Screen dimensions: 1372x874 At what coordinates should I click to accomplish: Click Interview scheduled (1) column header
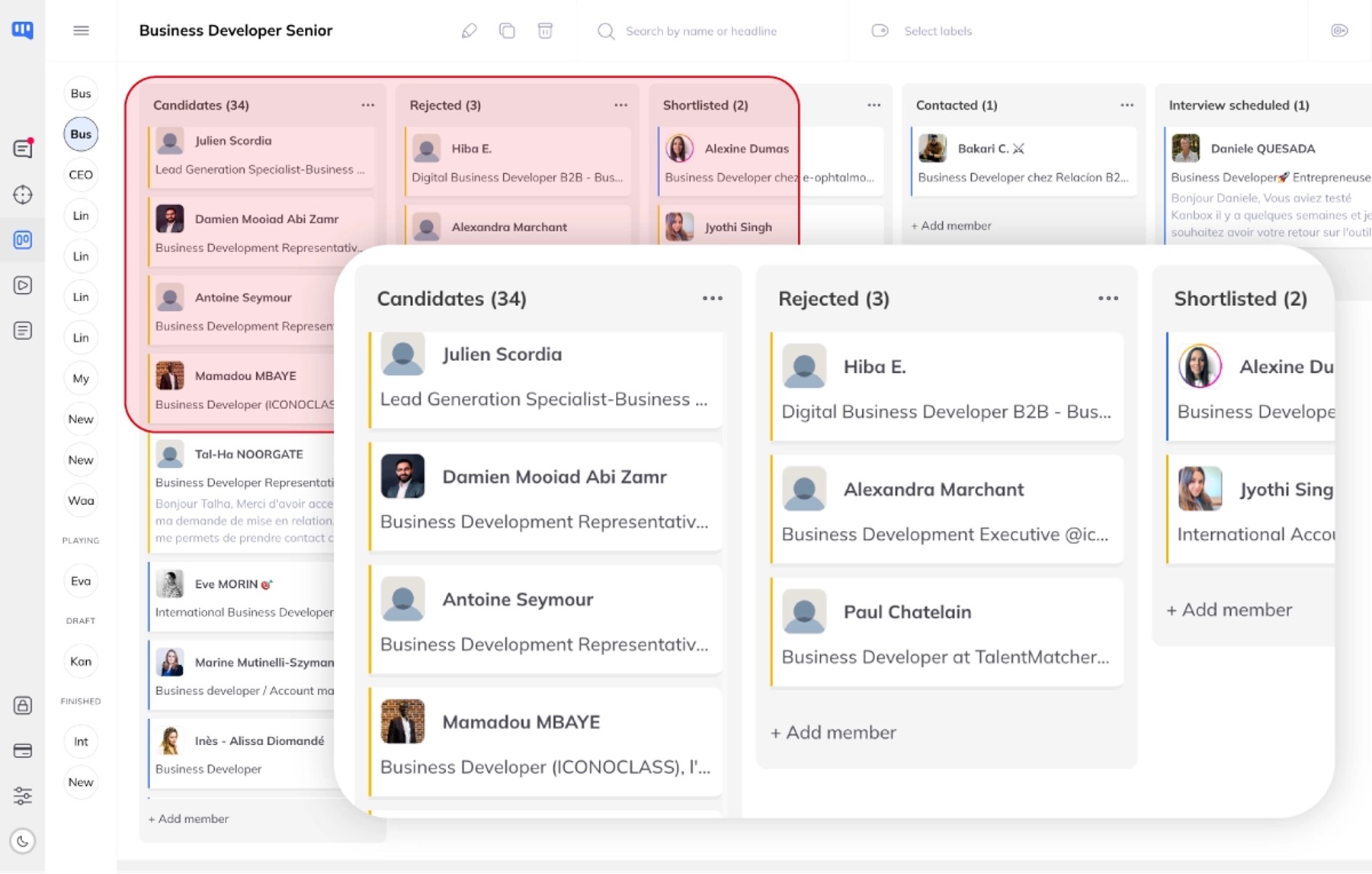[x=1239, y=105]
